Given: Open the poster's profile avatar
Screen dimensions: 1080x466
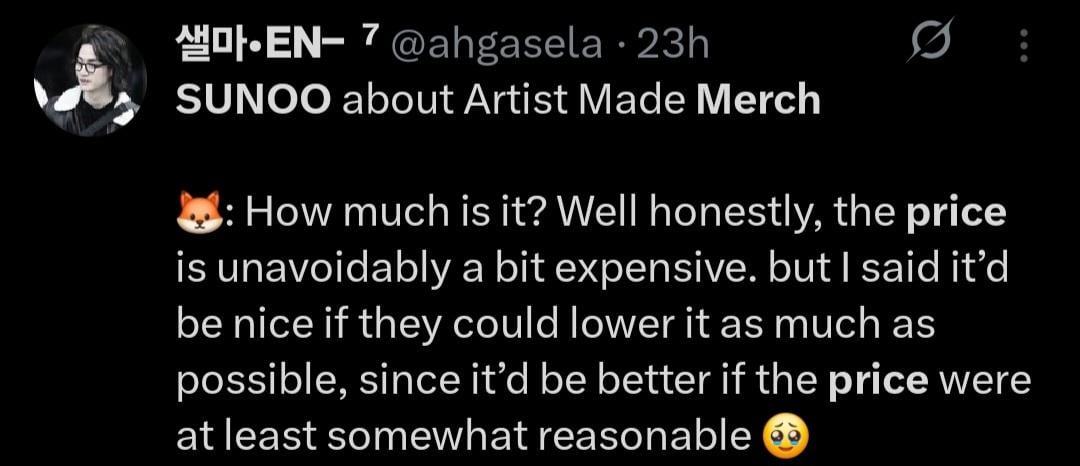Looking at the screenshot, I should point(91,79).
